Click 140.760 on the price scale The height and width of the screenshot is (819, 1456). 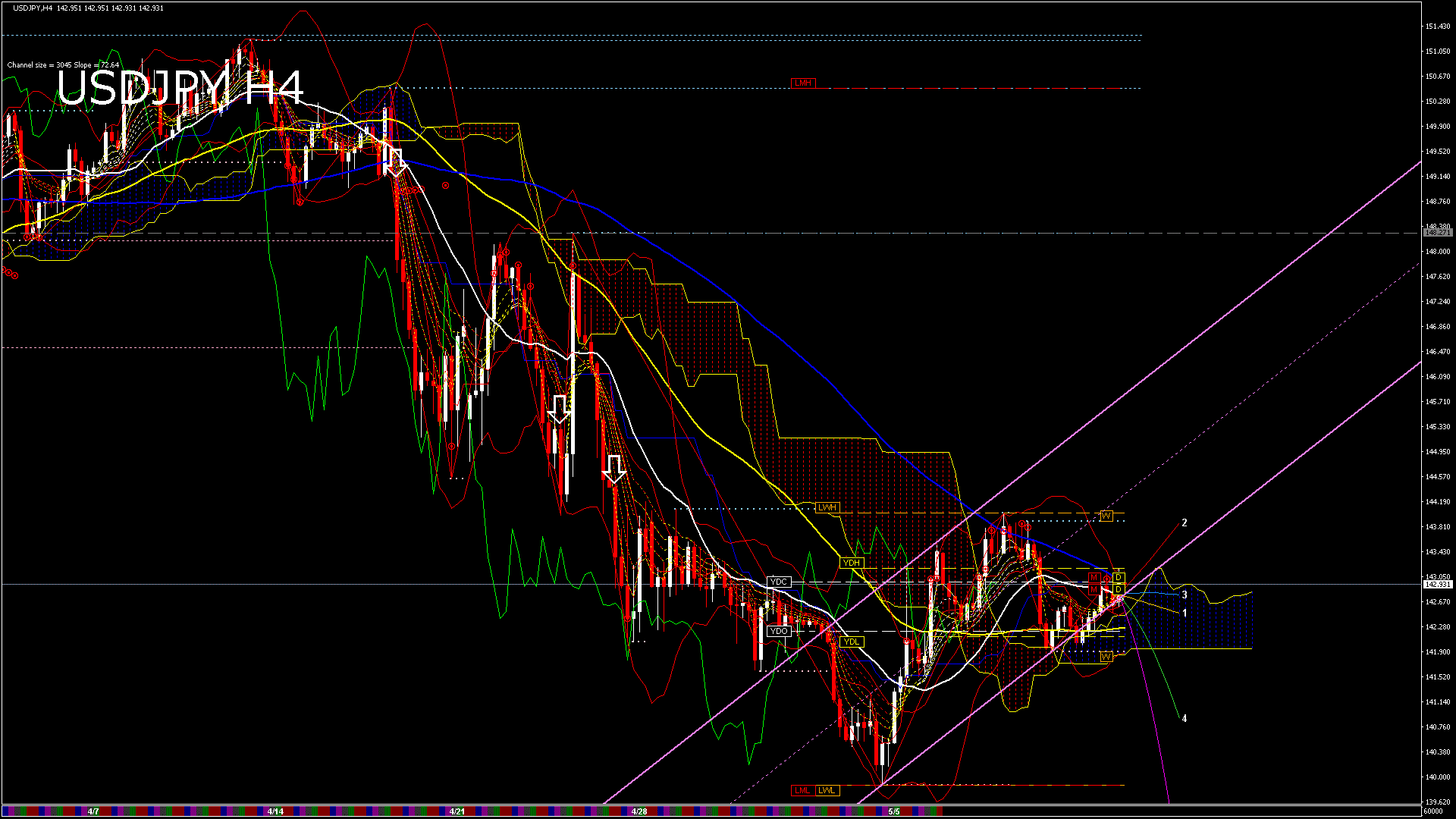pos(1438,727)
